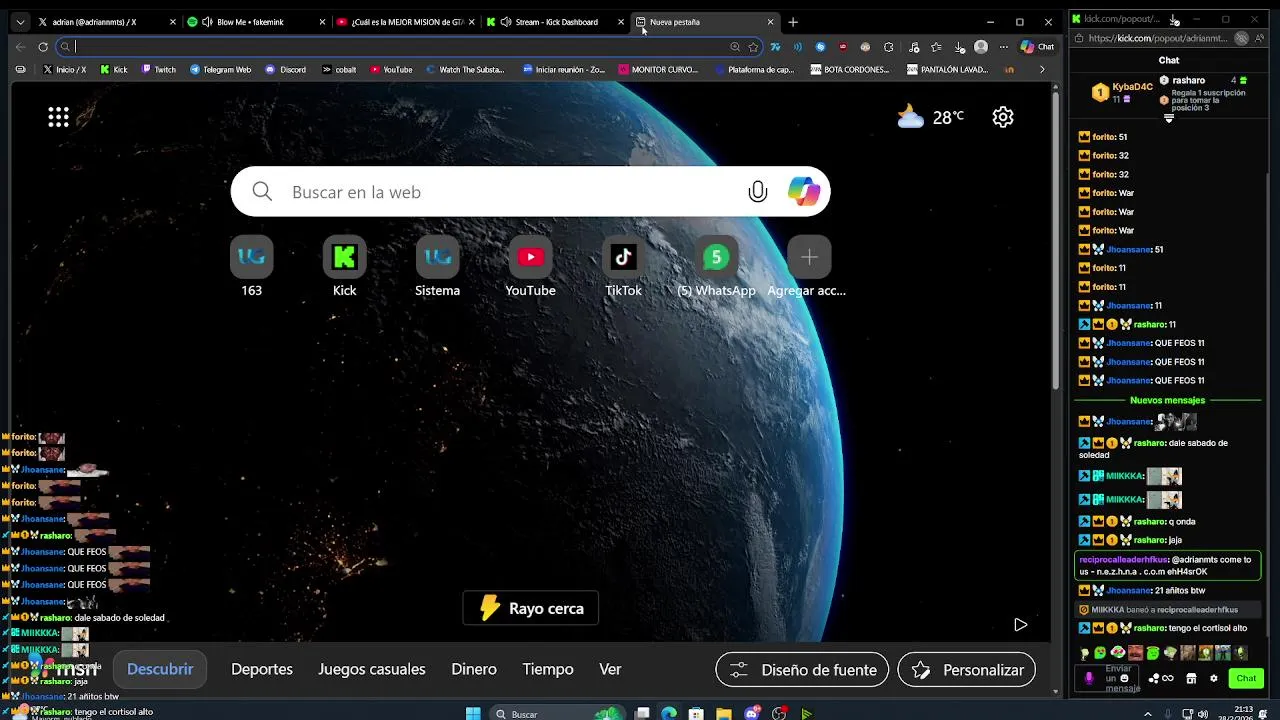
Task: Open Copilot from the search box
Action: pyautogui.click(x=804, y=191)
